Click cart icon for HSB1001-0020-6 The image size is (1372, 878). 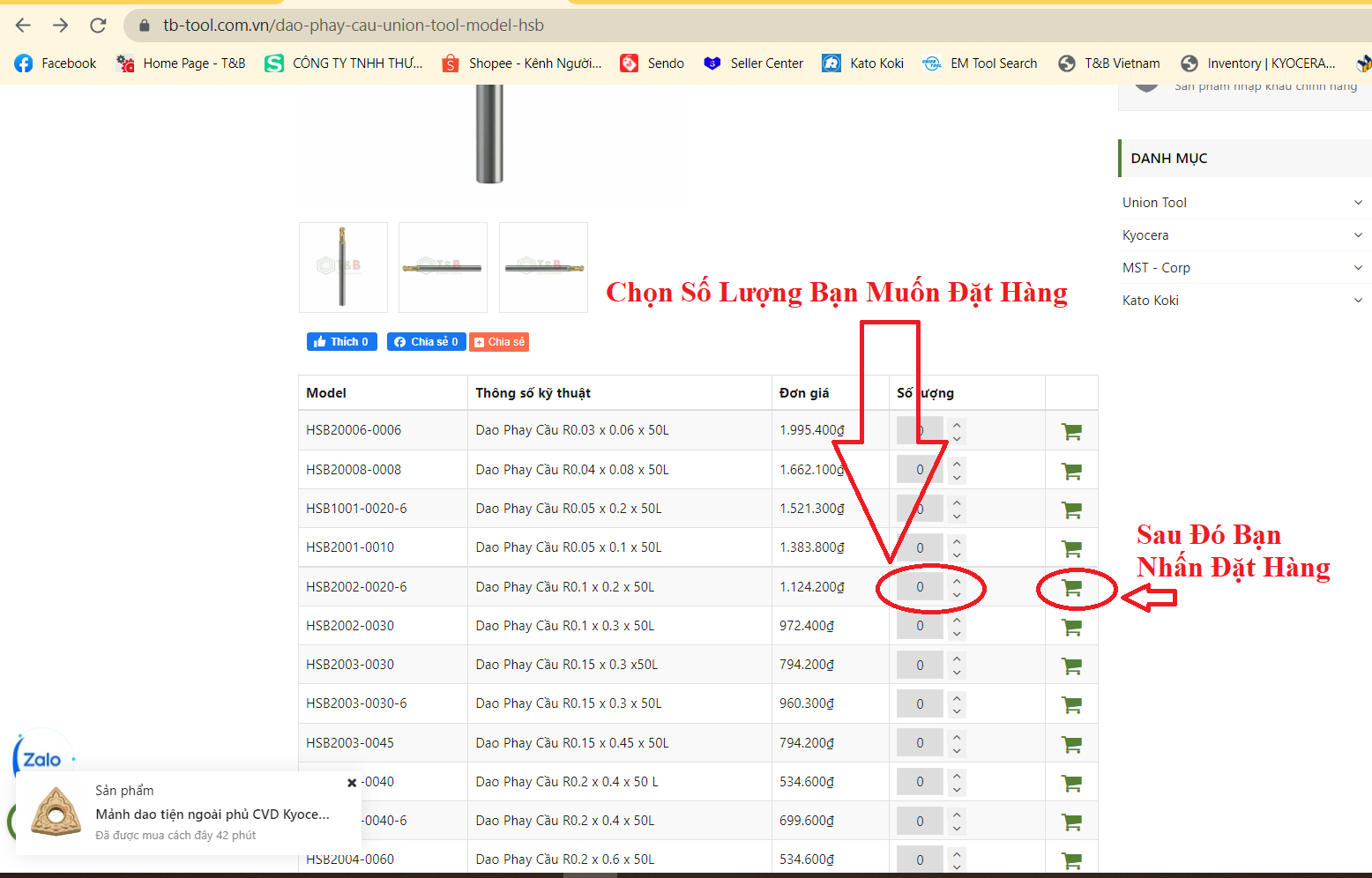[x=1071, y=510]
